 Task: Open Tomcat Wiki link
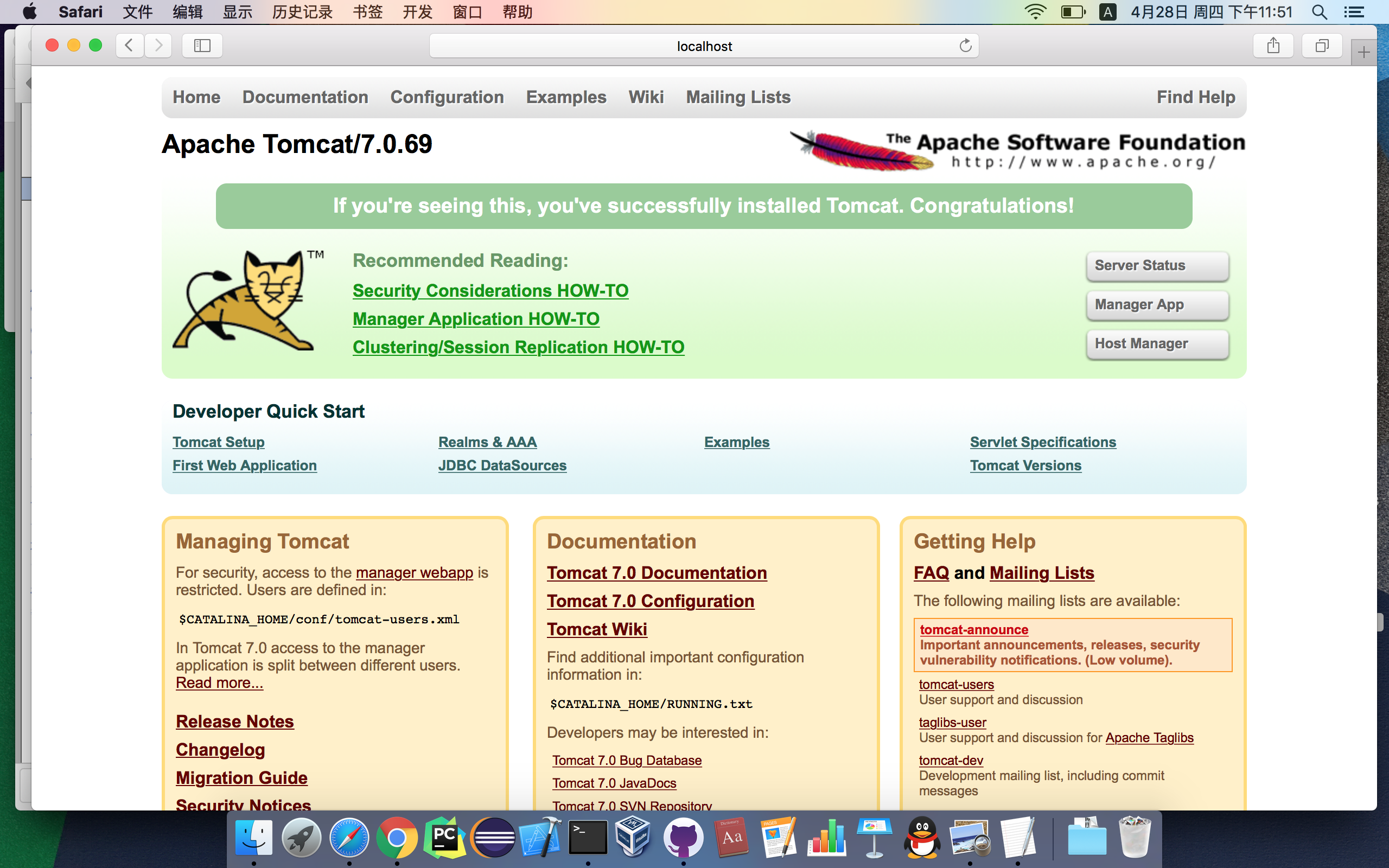597,629
